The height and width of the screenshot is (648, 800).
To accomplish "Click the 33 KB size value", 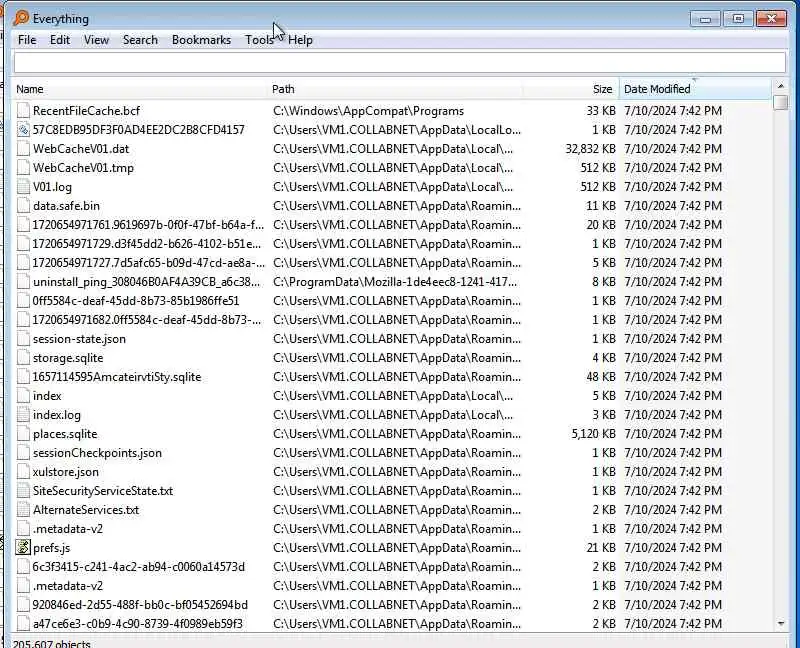I will tap(601, 111).
